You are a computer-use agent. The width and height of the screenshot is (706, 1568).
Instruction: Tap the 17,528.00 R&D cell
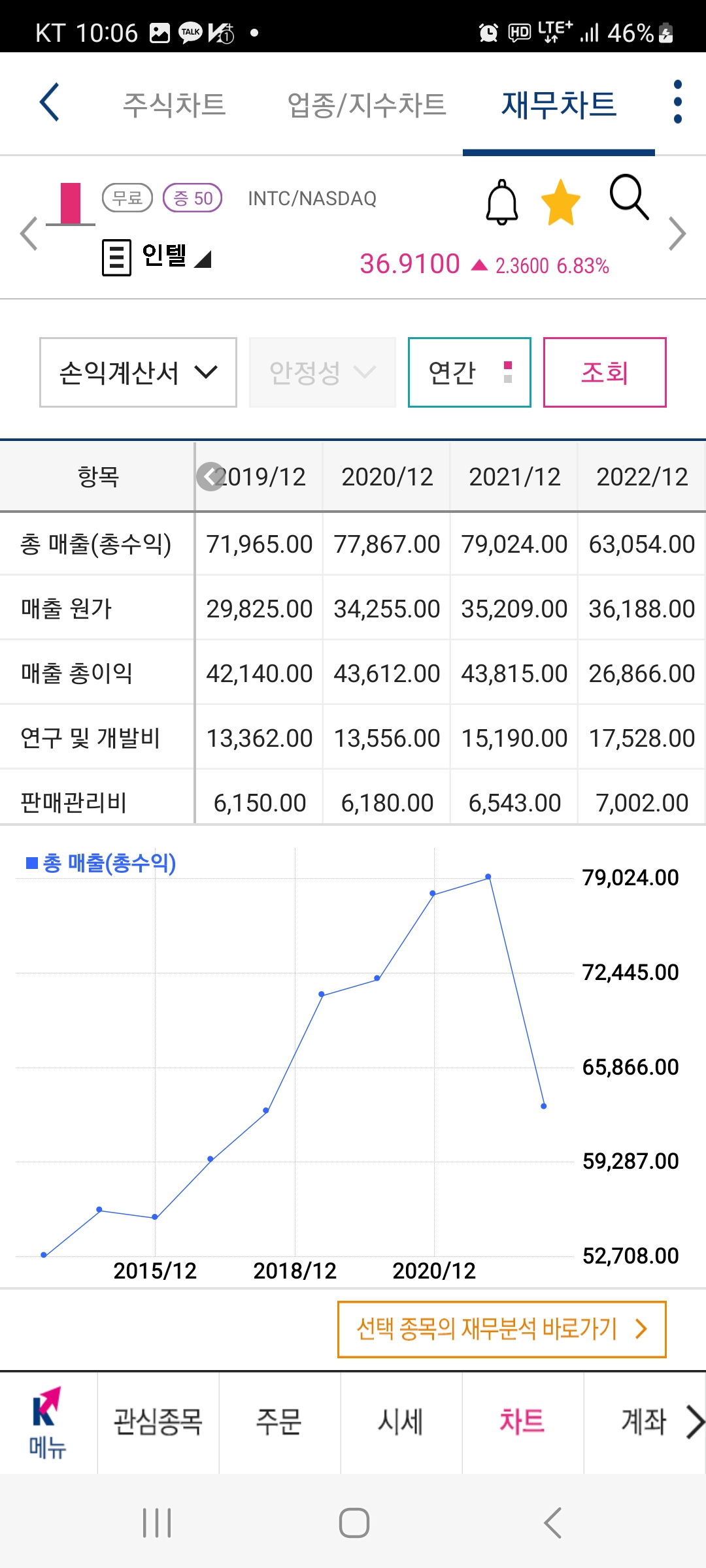pyautogui.click(x=642, y=738)
